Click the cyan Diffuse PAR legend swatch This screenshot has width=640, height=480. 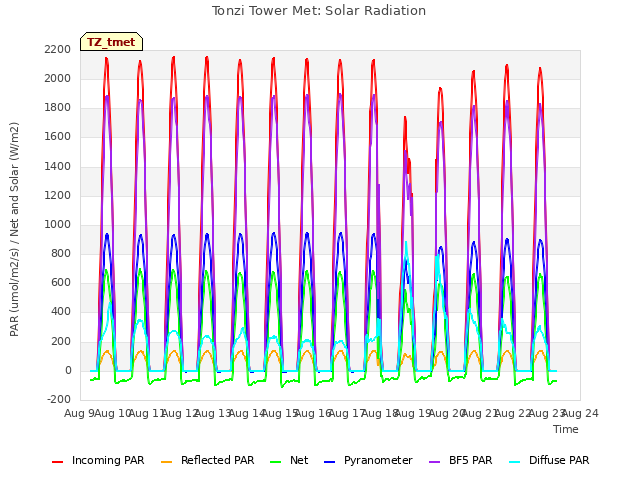coord(515,462)
